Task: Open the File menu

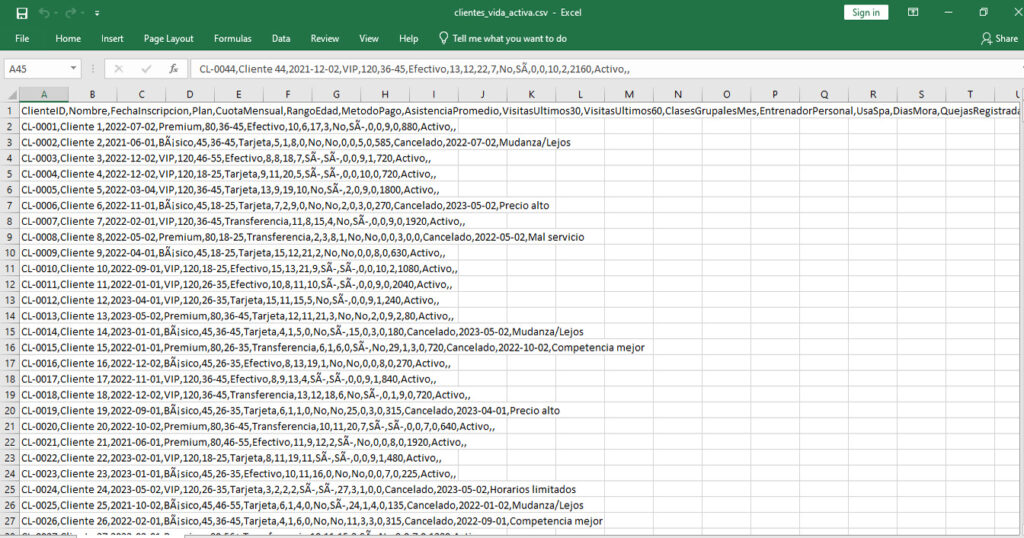Action: tap(22, 38)
